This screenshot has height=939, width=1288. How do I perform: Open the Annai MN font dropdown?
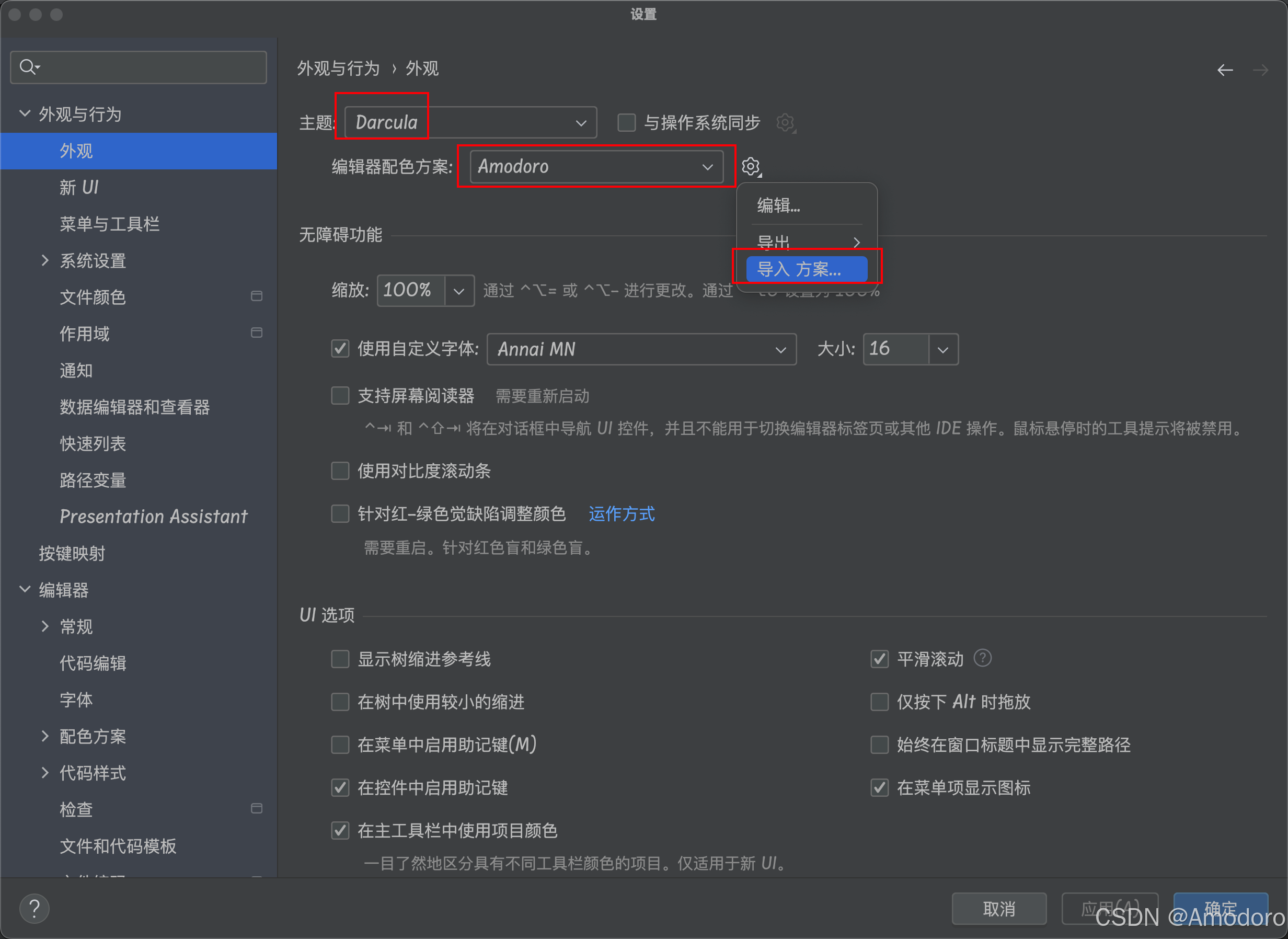pos(641,349)
